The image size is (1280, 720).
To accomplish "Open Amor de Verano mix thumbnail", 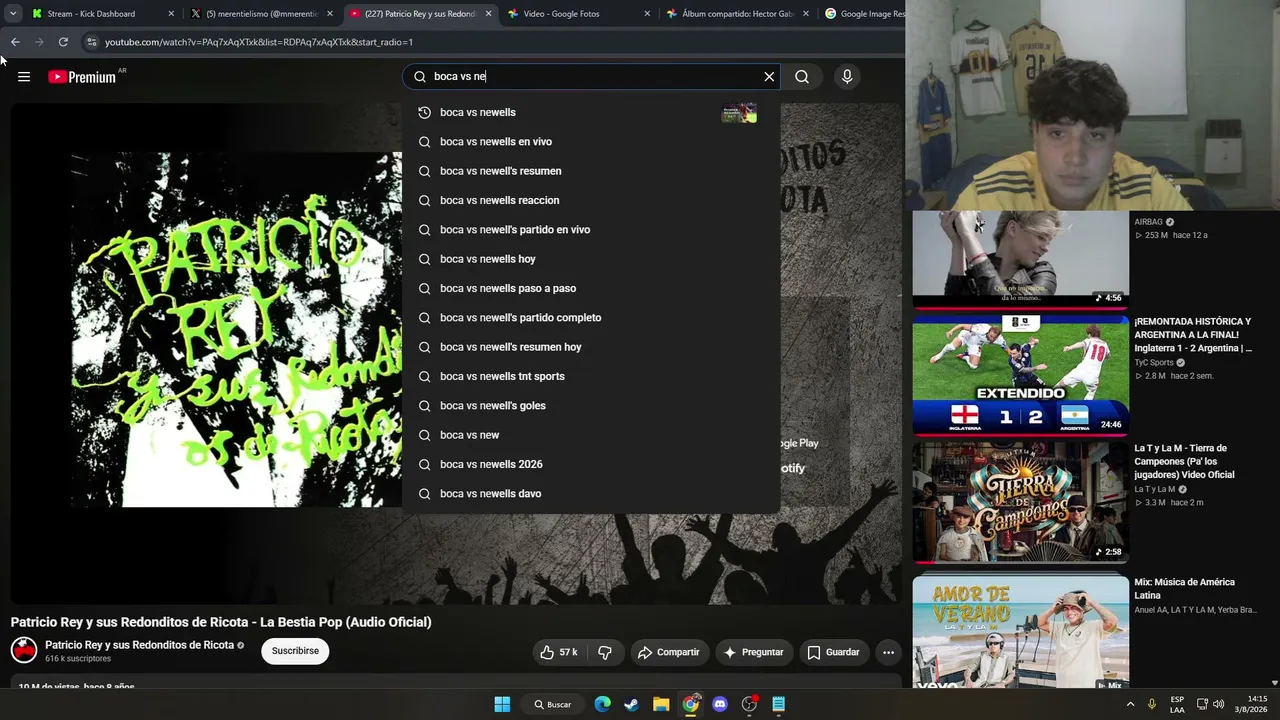I will [1020, 630].
